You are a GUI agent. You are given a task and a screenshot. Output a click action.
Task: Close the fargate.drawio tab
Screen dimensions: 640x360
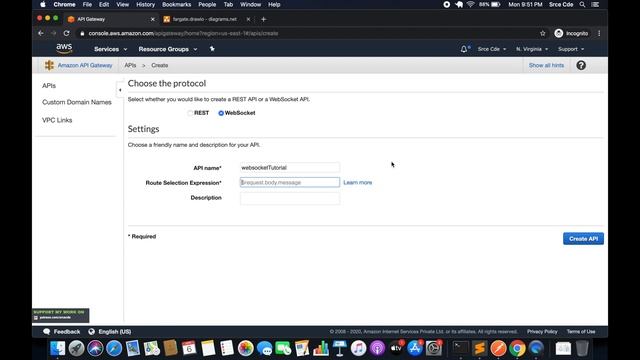[248, 19]
